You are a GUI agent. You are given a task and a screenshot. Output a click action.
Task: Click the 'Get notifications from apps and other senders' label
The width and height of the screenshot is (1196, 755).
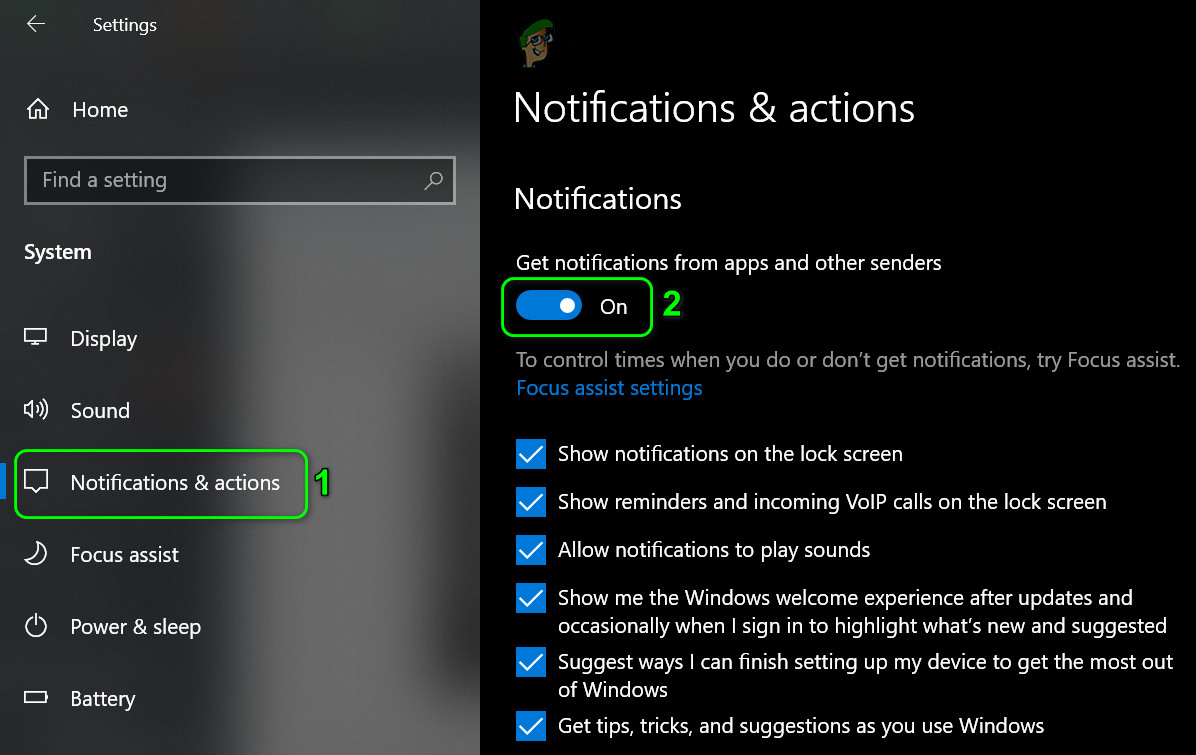tap(728, 263)
